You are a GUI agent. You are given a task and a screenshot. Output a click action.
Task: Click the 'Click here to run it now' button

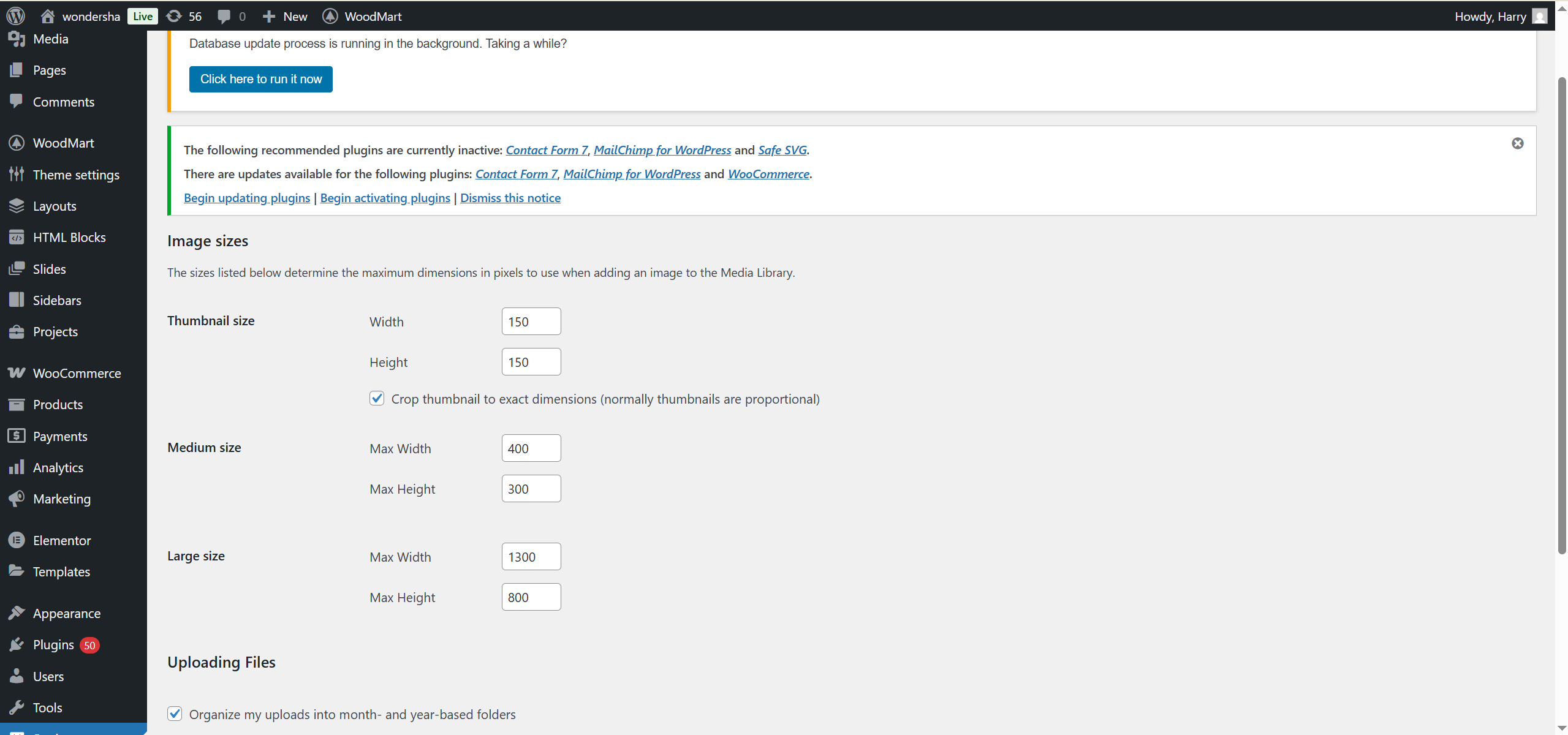click(260, 78)
